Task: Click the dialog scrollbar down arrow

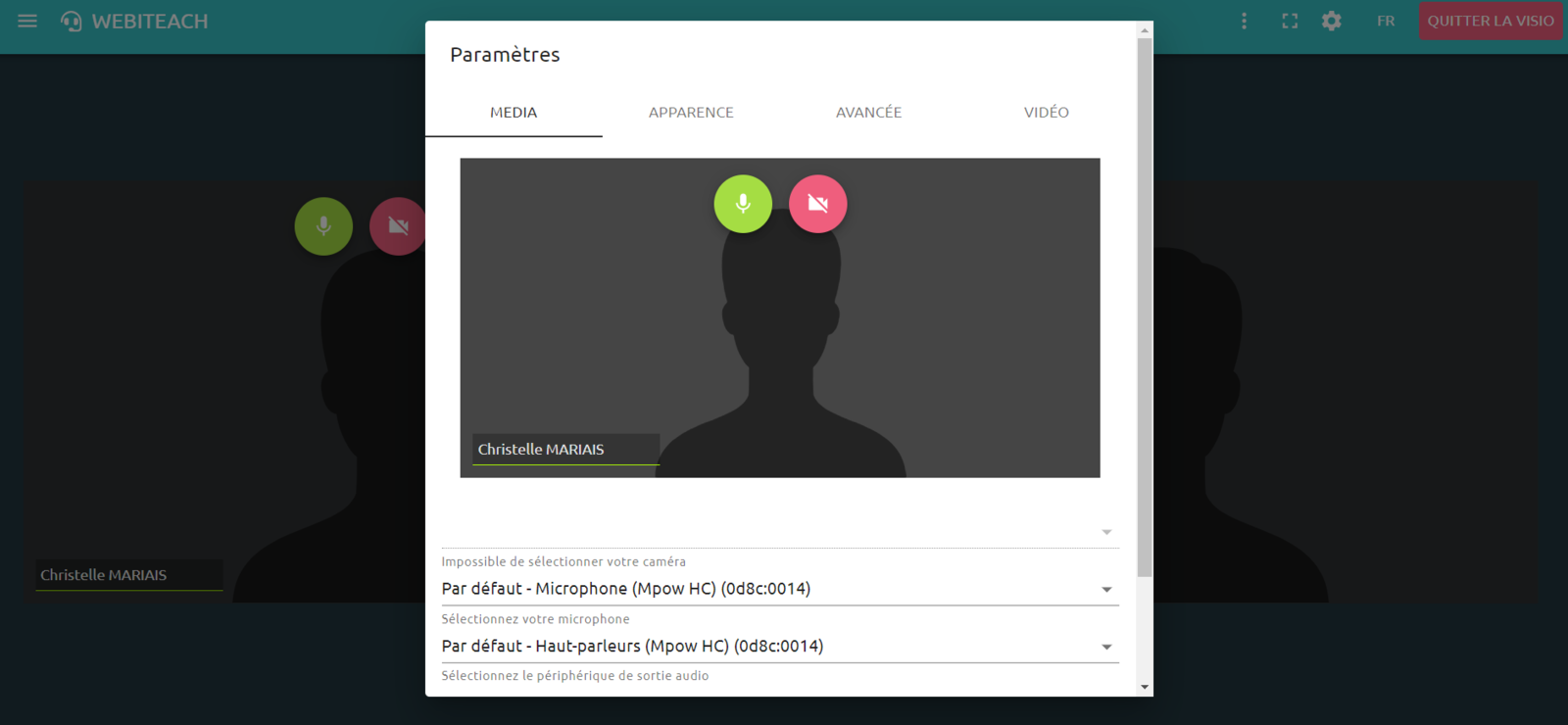Action: coord(1145,688)
